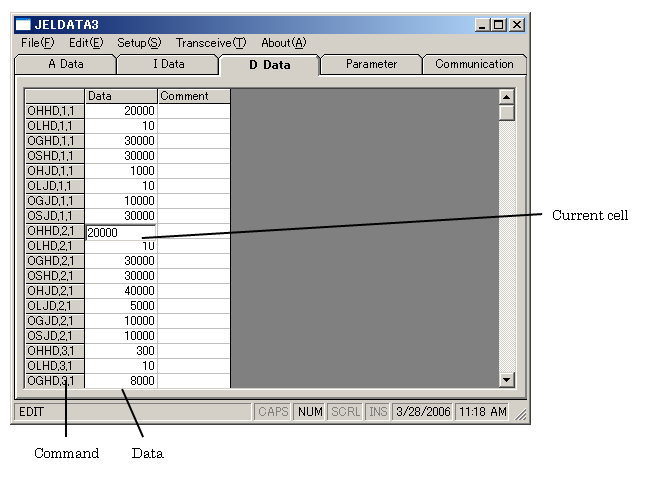This screenshot has height=487, width=657.
Task: Open the About menu
Action: tap(283, 43)
